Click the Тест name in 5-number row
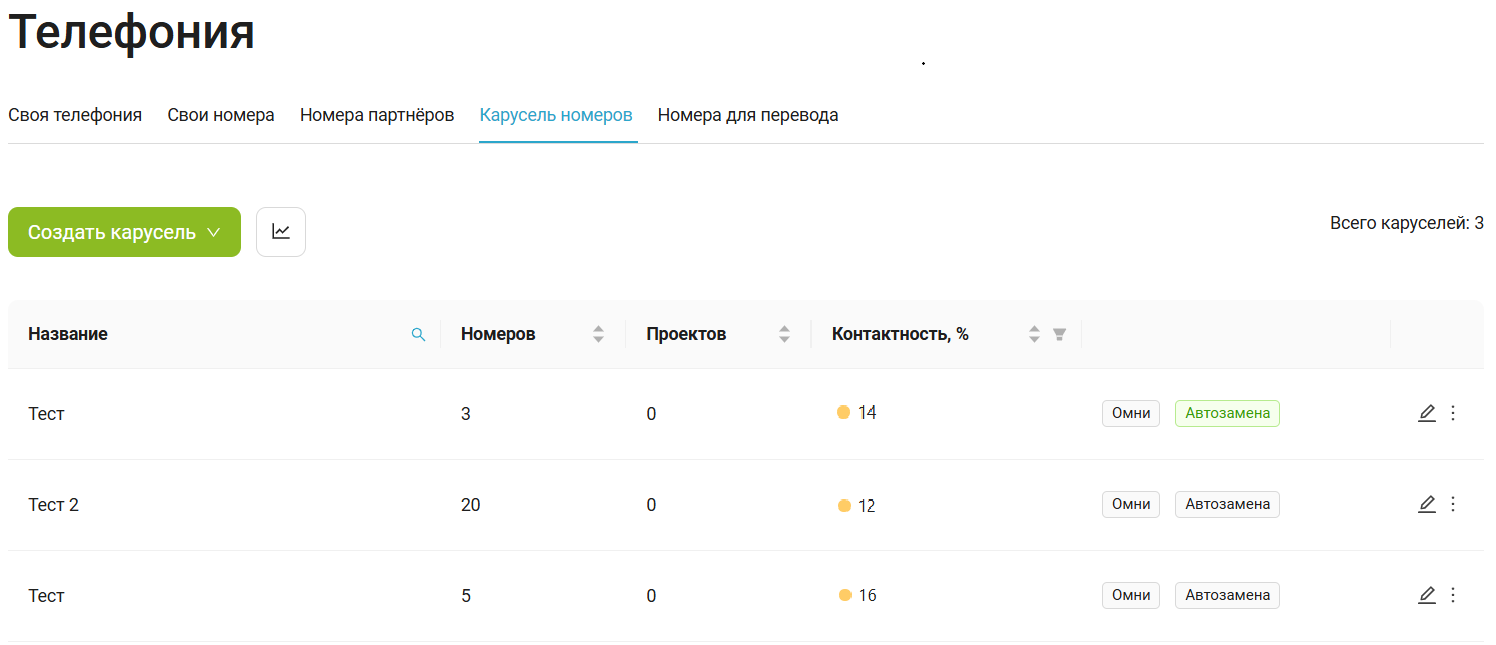 point(46,596)
